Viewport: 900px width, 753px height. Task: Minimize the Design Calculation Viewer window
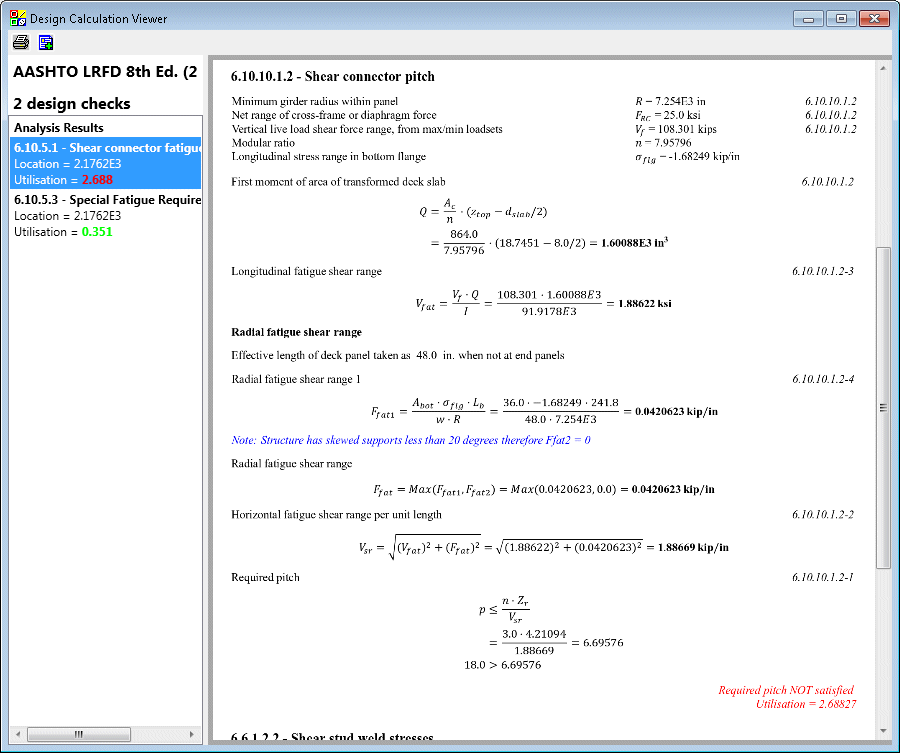click(x=809, y=18)
